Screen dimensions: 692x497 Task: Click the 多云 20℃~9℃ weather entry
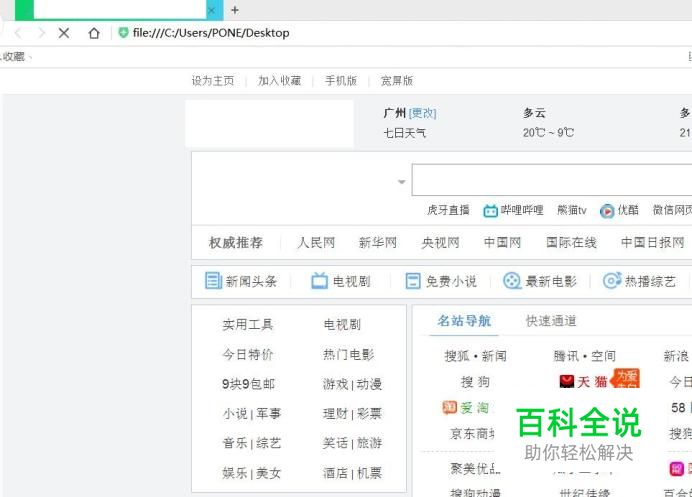pos(548,123)
